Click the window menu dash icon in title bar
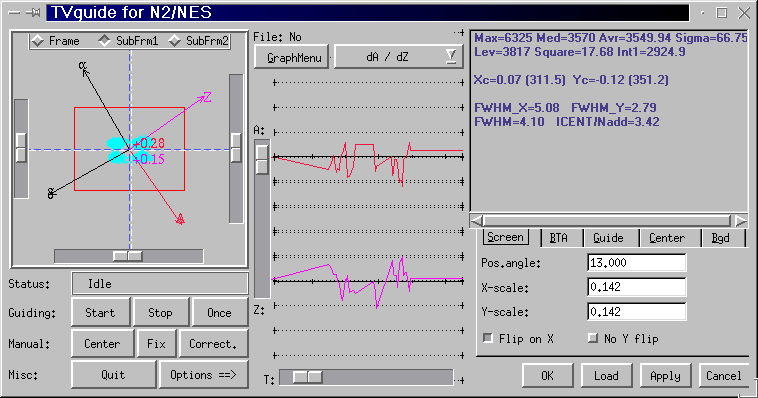The height and width of the screenshot is (398, 758). 15,13
